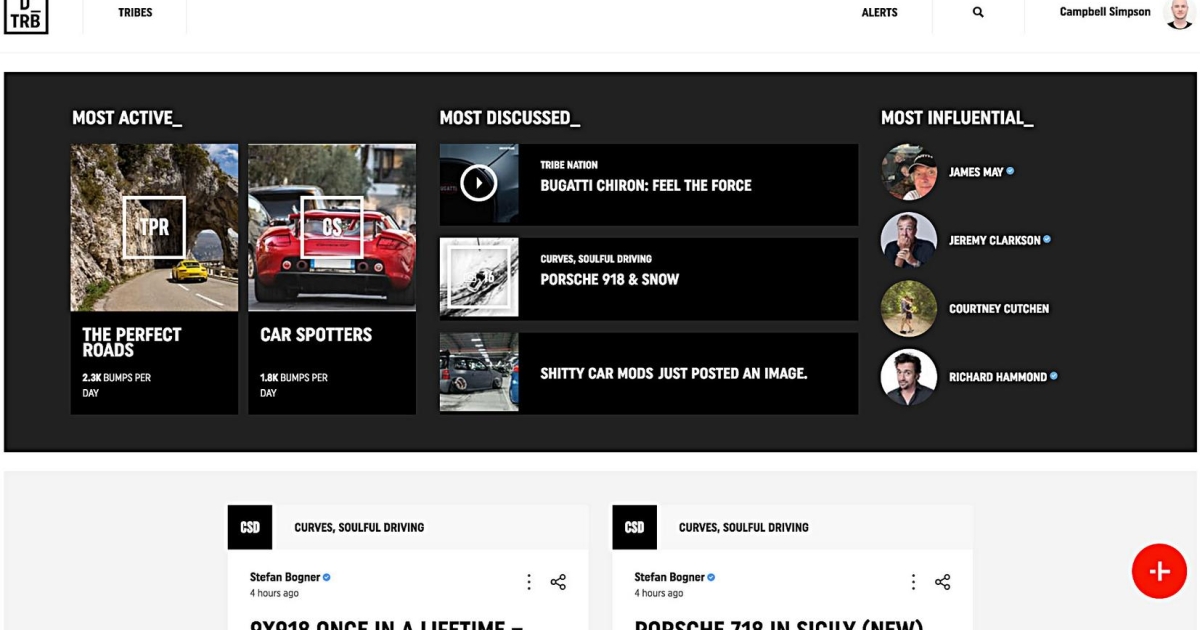Open Shitty Car Mods posted image item
The height and width of the screenshot is (630, 1200).
(x=673, y=373)
